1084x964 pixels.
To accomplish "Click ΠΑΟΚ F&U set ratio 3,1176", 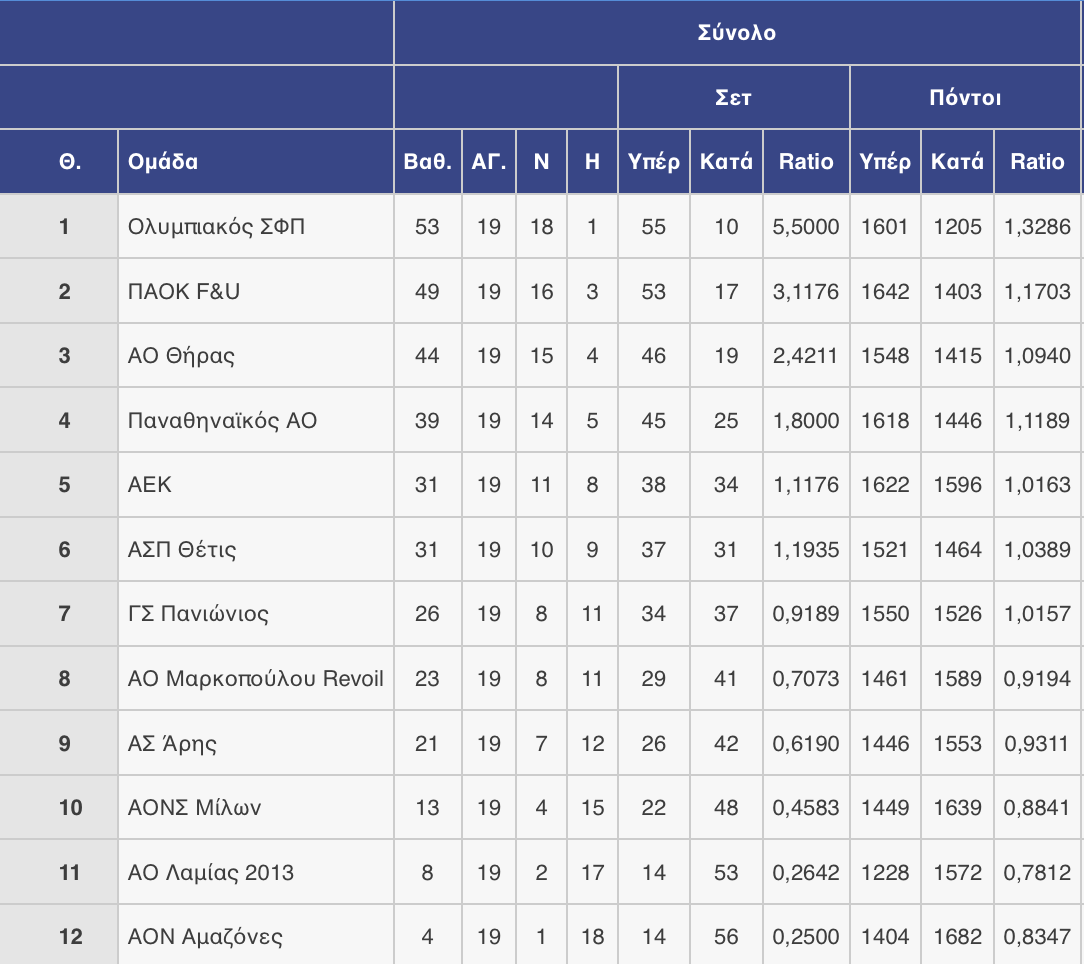I will pos(806,292).
